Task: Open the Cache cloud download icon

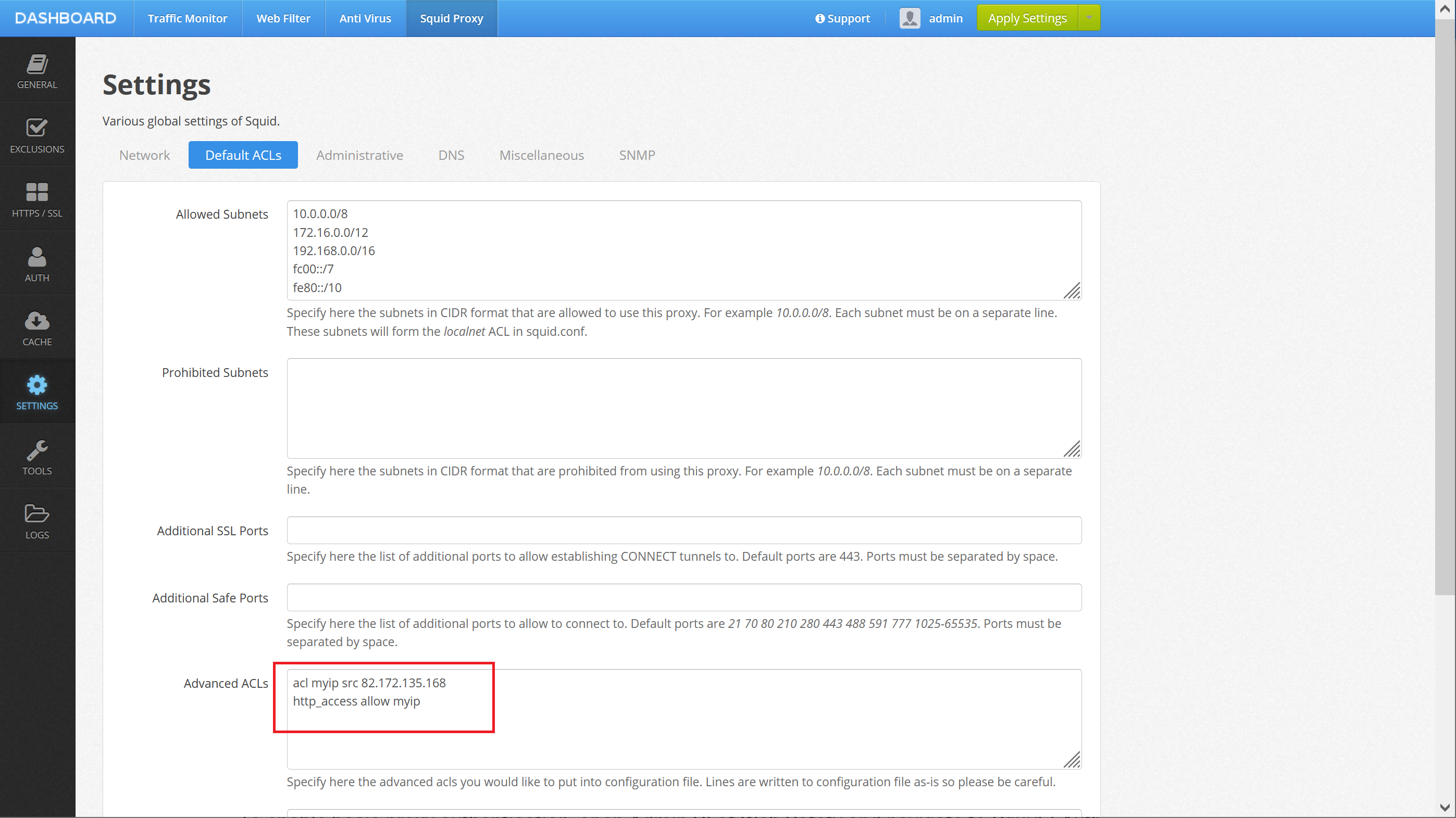Action: tap(37, 321)
